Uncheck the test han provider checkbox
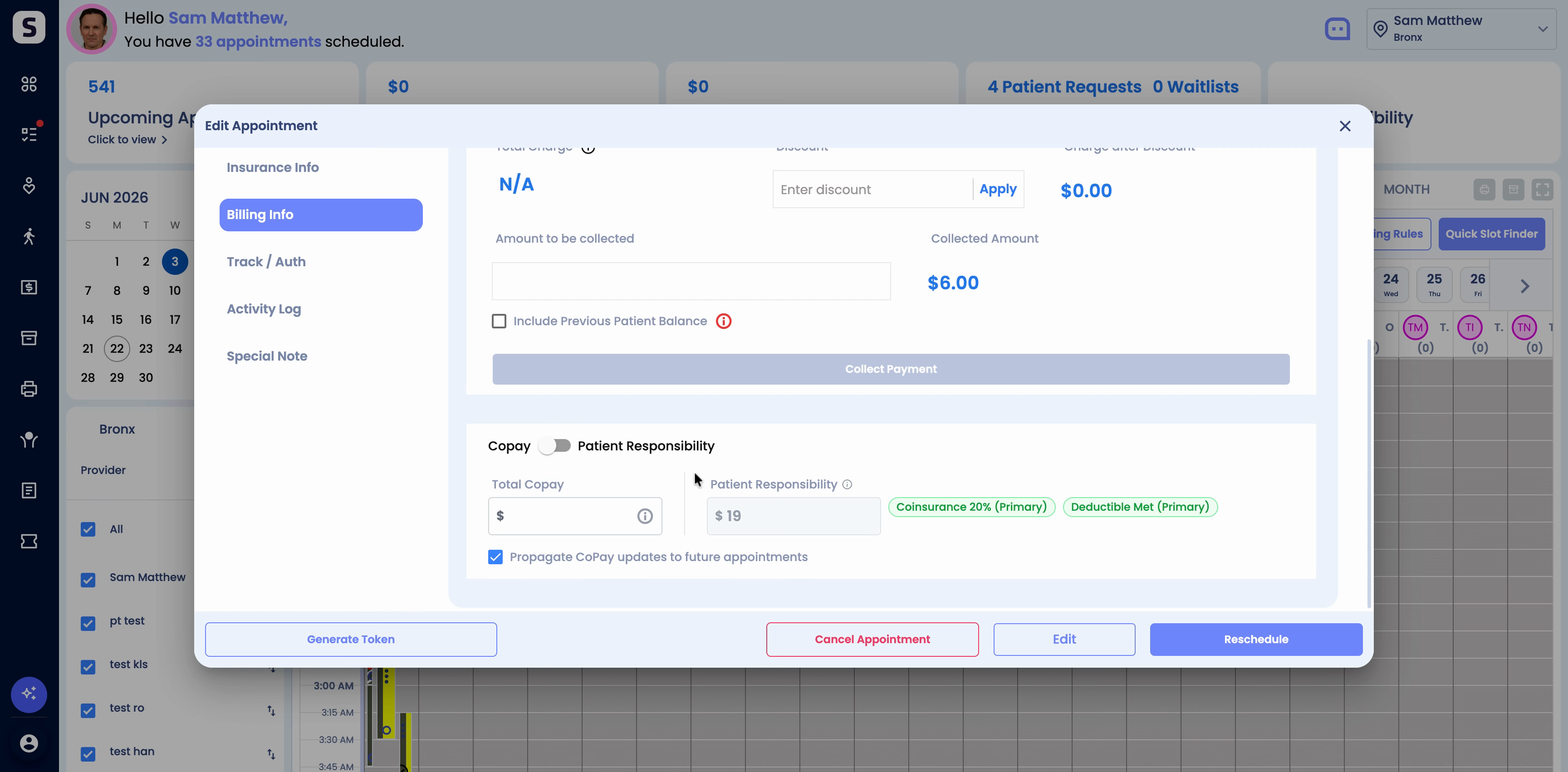1568x772 pixels. tap(88, 754)
